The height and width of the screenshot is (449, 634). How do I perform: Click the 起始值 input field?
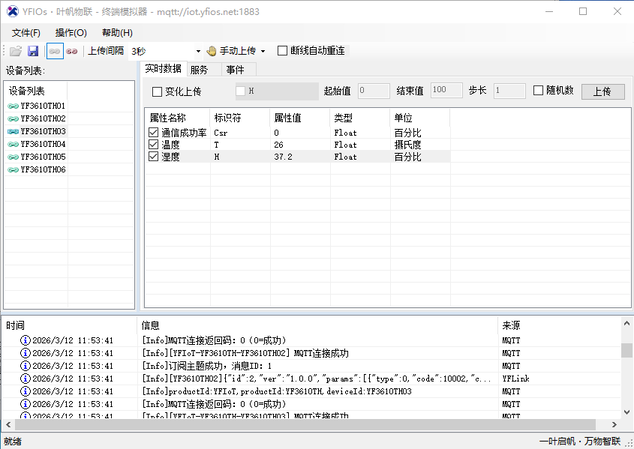click(374, 91)
